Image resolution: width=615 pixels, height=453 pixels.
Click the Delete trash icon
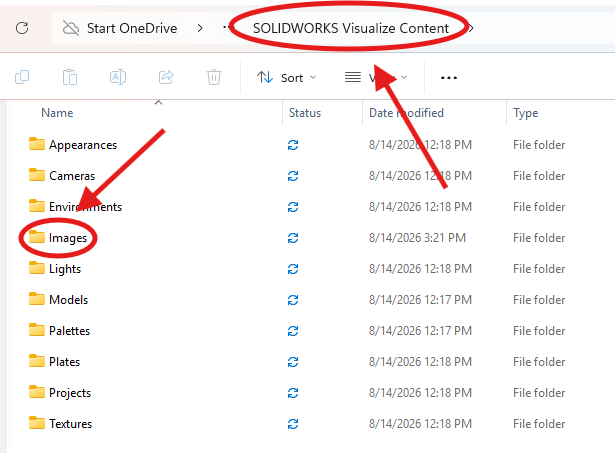point(214,77)
